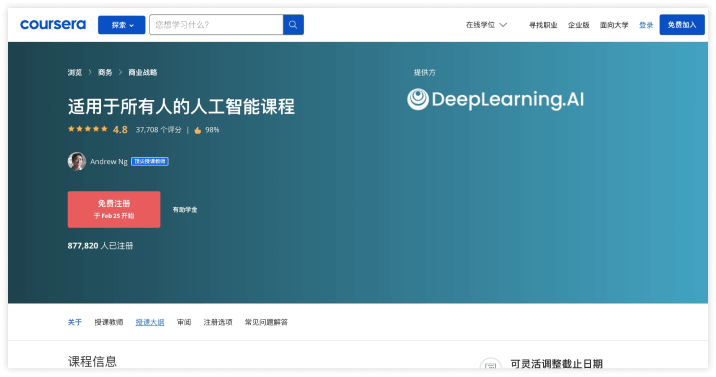Click the 提供方 label

pos(425,72)
